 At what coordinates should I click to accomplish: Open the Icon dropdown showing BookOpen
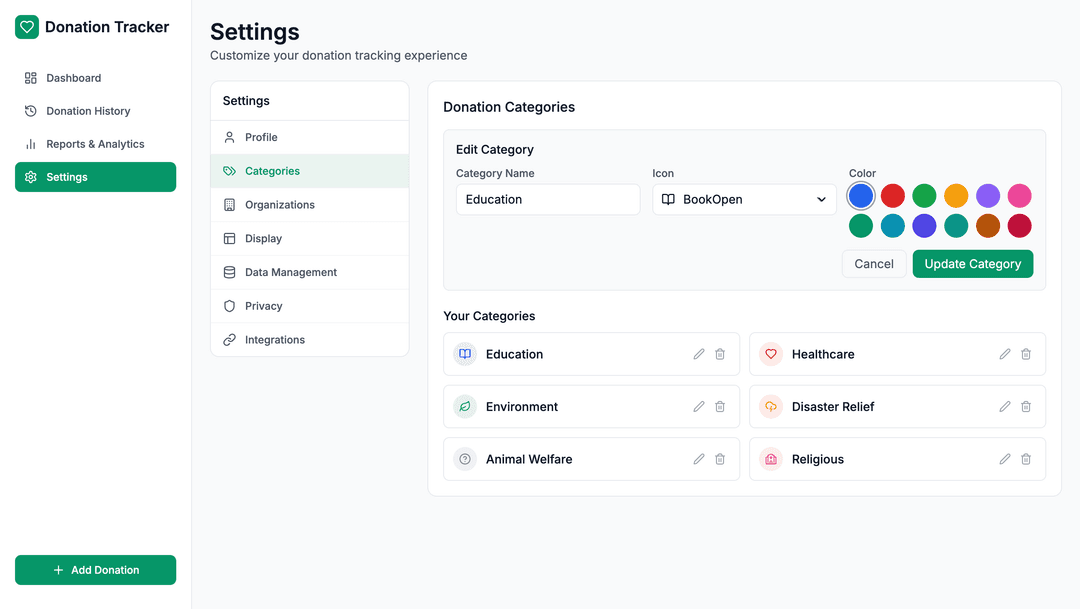(744, 199)
